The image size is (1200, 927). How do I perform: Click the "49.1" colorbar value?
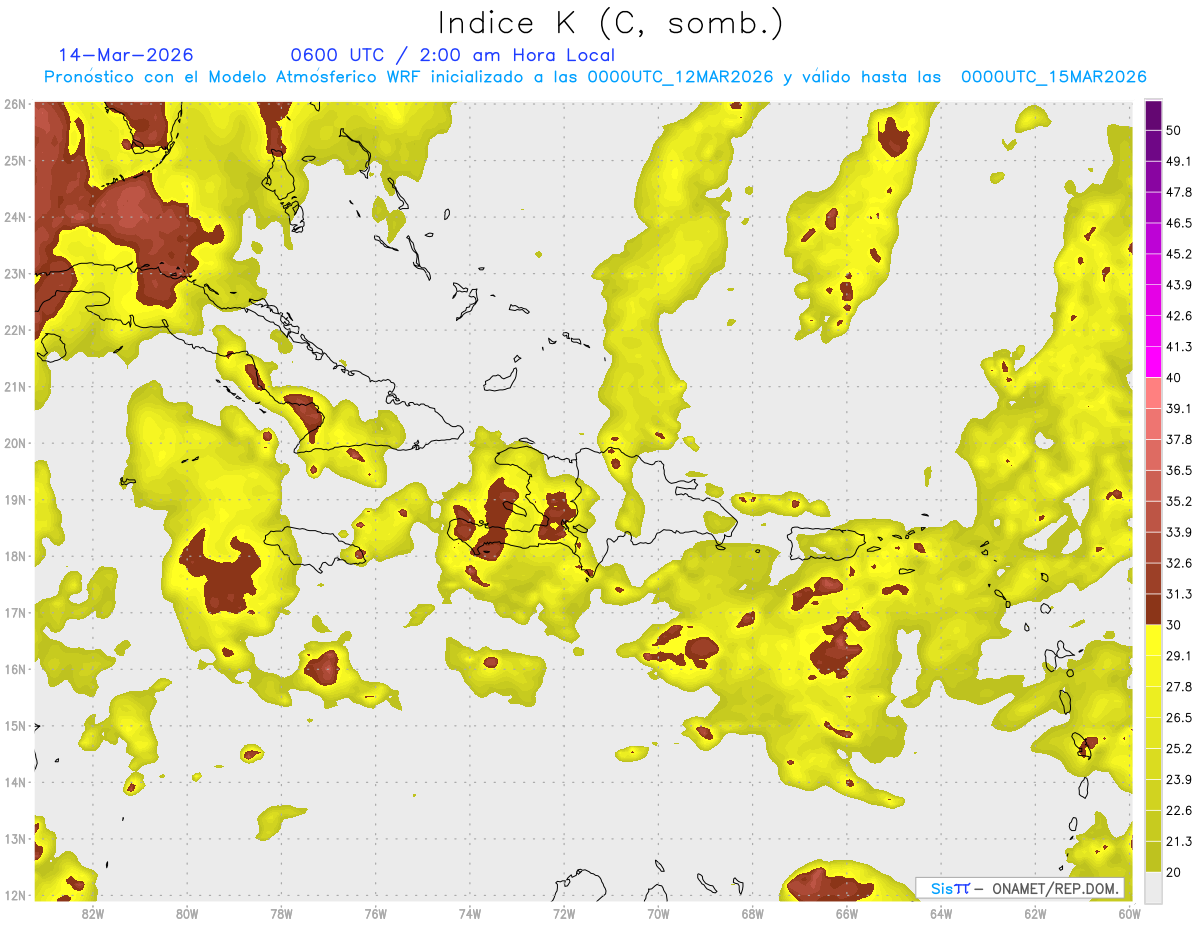point(1179,160)
